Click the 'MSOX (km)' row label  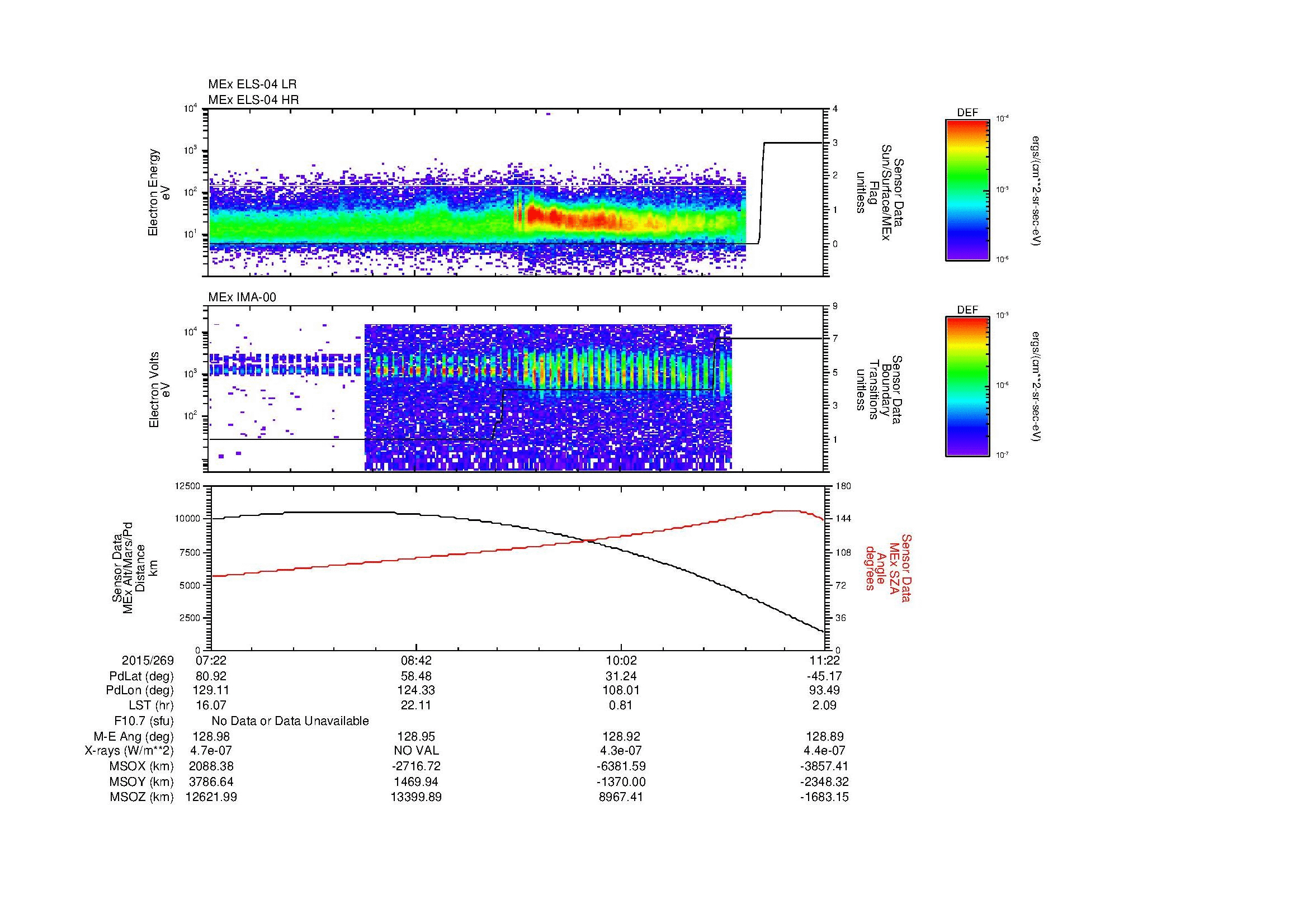tap(142, 766)
